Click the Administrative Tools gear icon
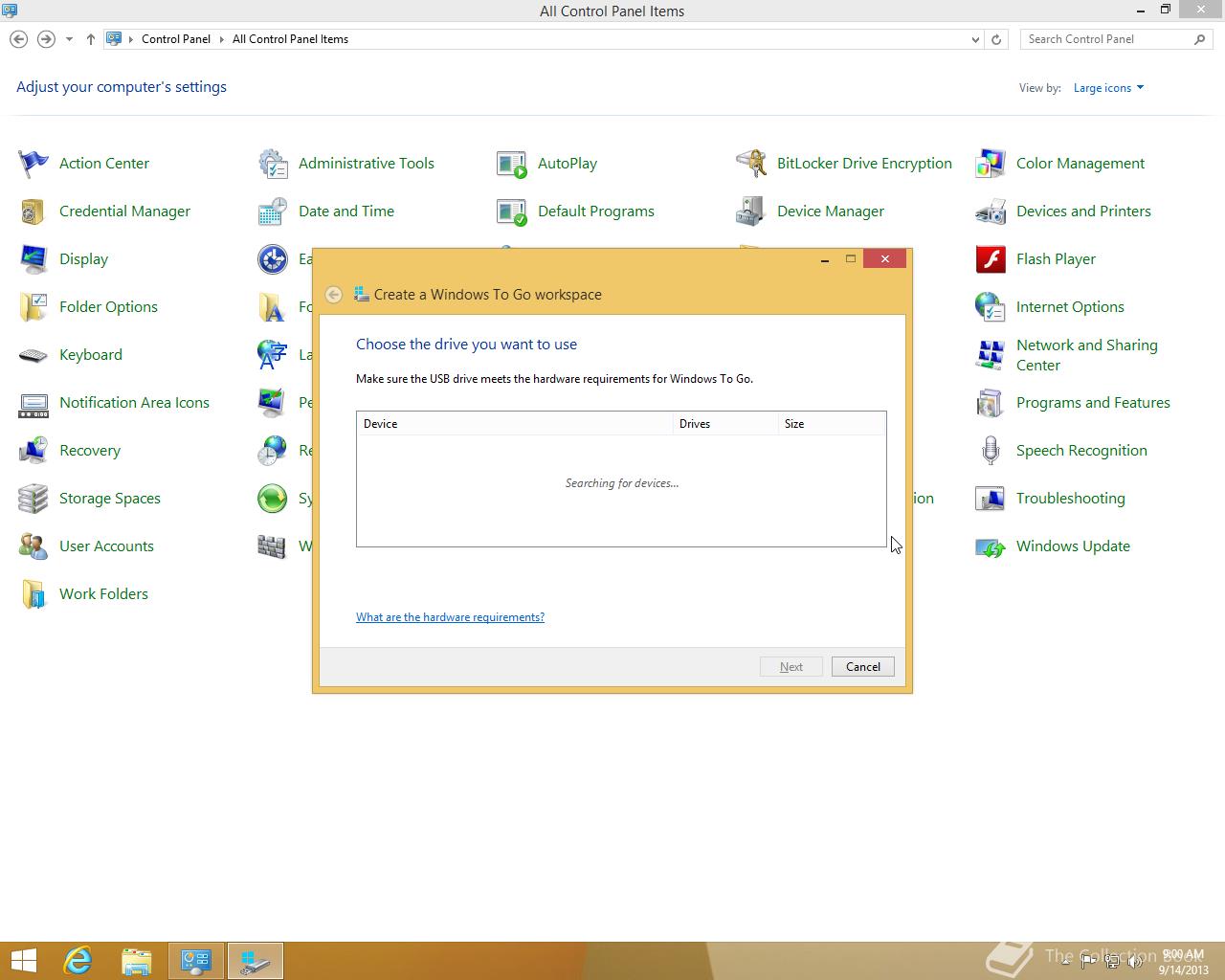 click(273, 164)
